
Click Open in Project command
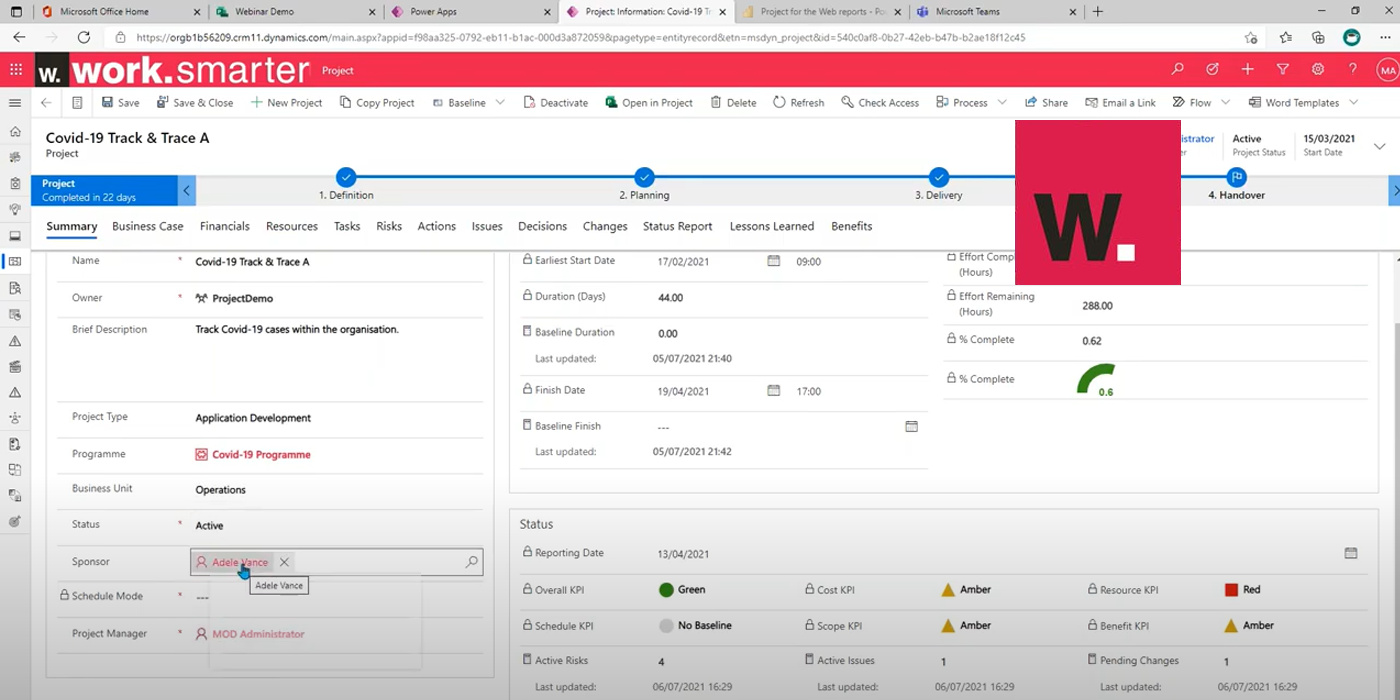coord(649,103)
